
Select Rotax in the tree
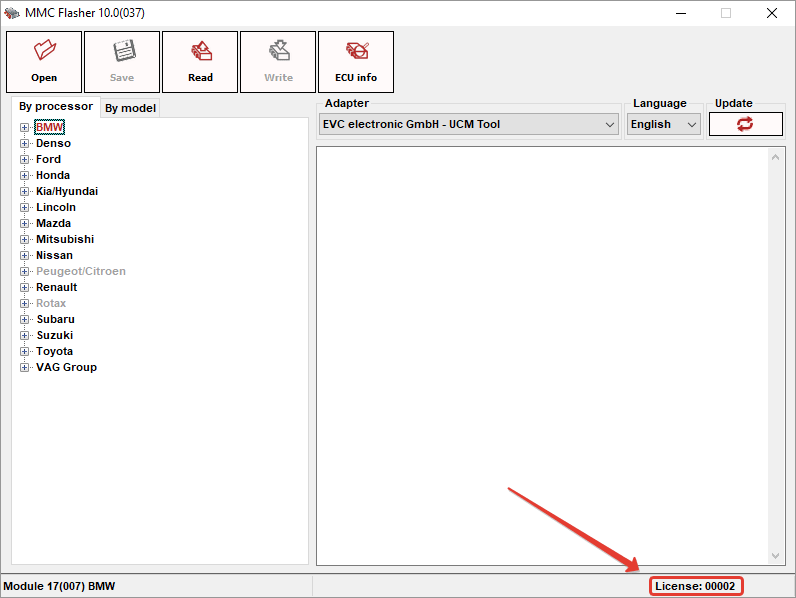pos(51,303)
